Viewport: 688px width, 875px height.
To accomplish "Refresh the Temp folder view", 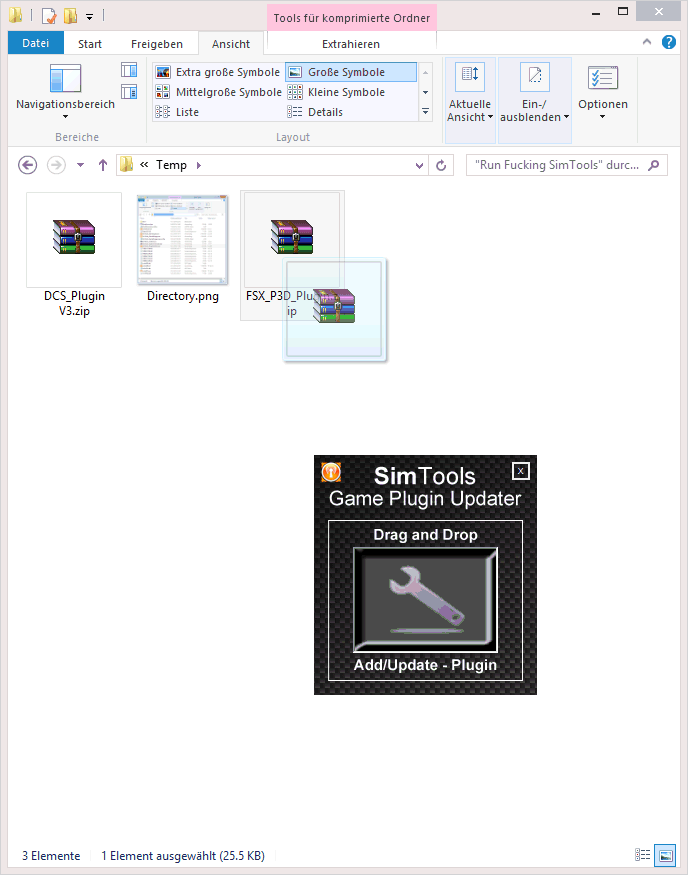I will tap(441, 165).
